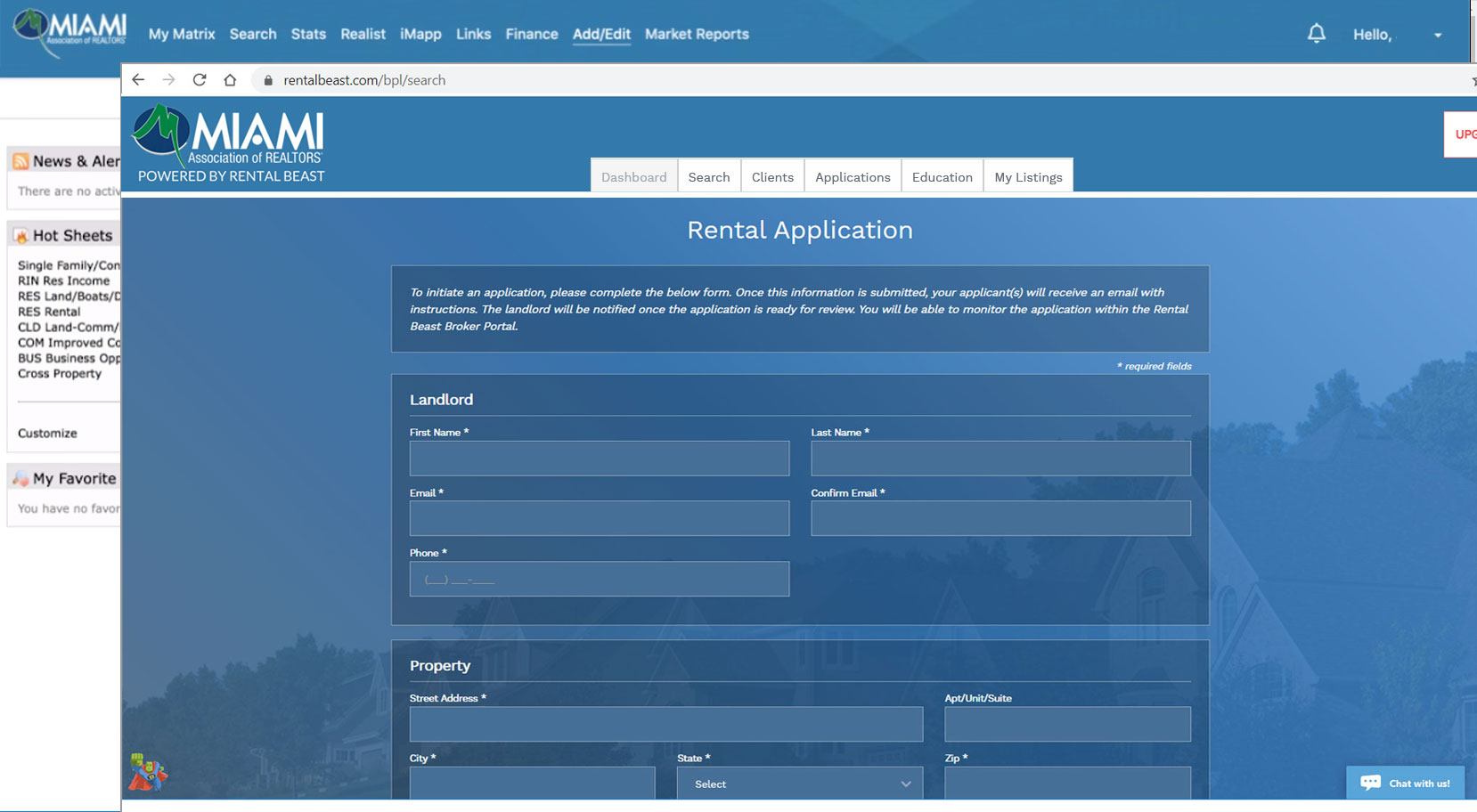Click the superhero mascot icon
Screen dimensions: 1477x812
(x=148, y=773)
